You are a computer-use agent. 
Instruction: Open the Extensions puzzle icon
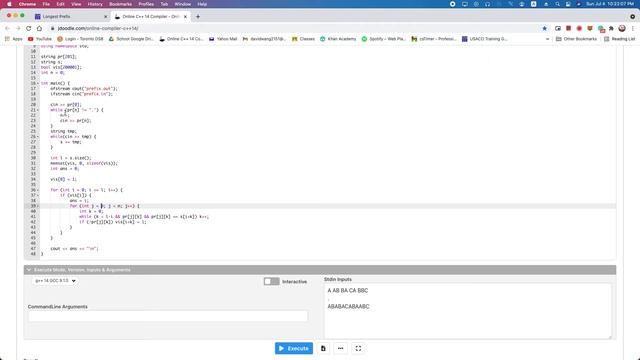point(611,28)
